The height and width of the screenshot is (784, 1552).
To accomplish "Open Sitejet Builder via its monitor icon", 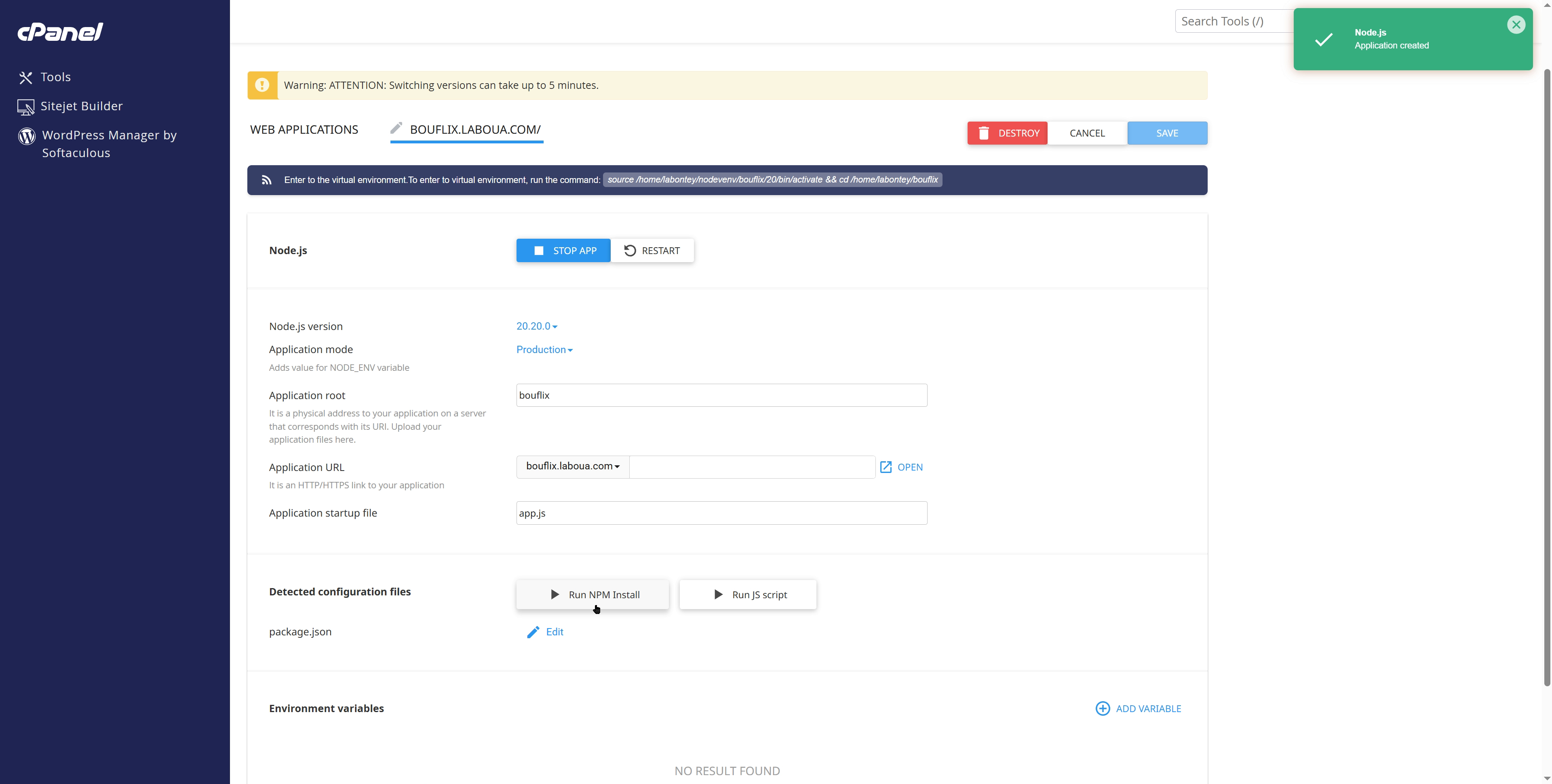I will click(26, 107).
